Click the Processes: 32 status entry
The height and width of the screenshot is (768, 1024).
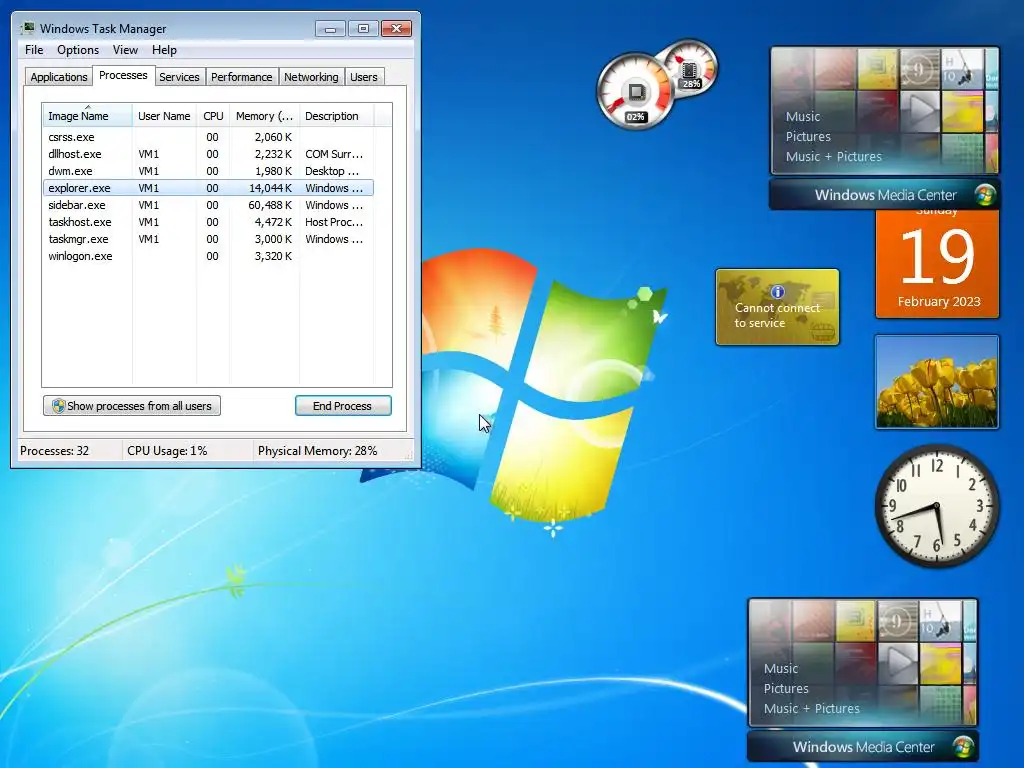54,451
